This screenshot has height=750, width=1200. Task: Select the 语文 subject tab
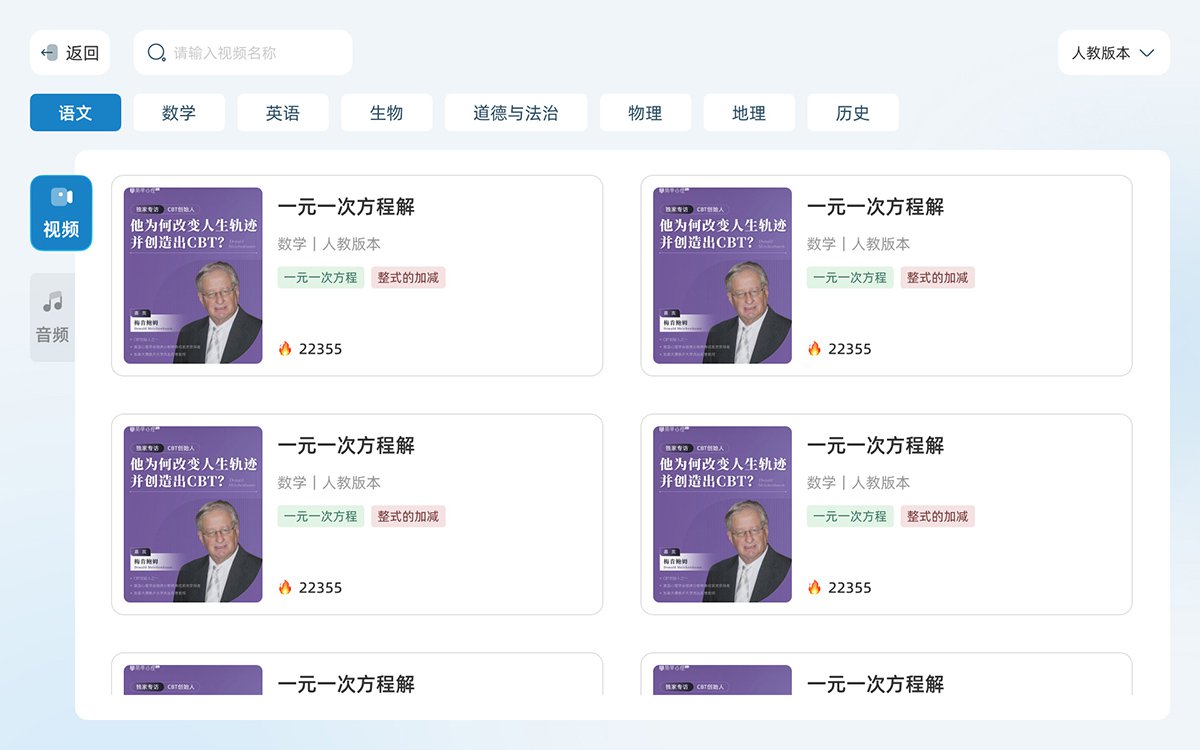[76, 113]
